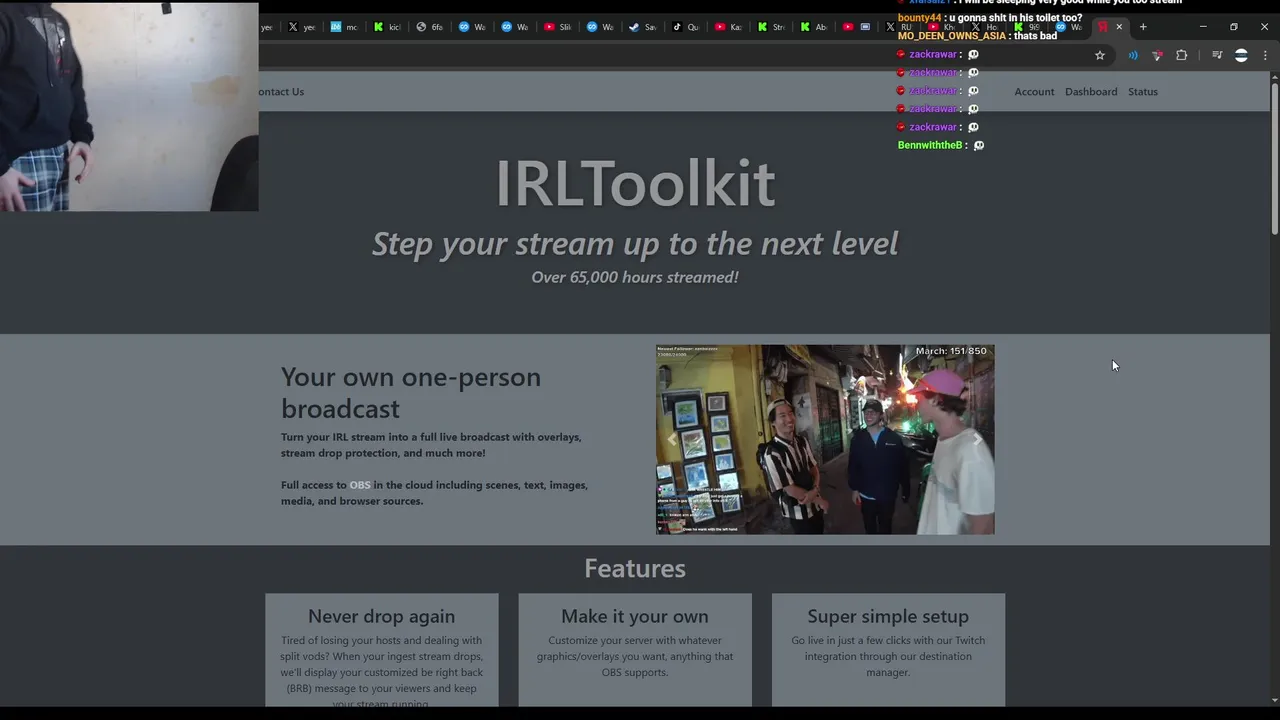This screenshot has width=1280, height=720.
Task: Click chat username 'bounty44'
Action: [x=920, y=18]
